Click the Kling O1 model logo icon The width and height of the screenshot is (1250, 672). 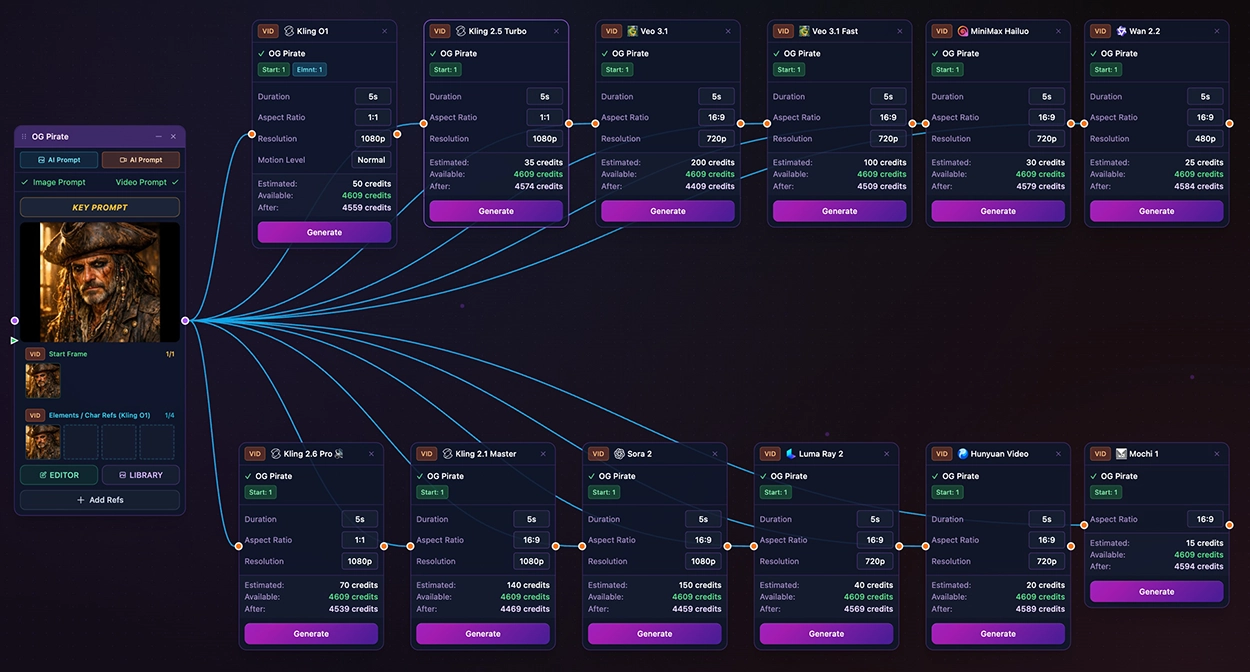pos(289,31)
